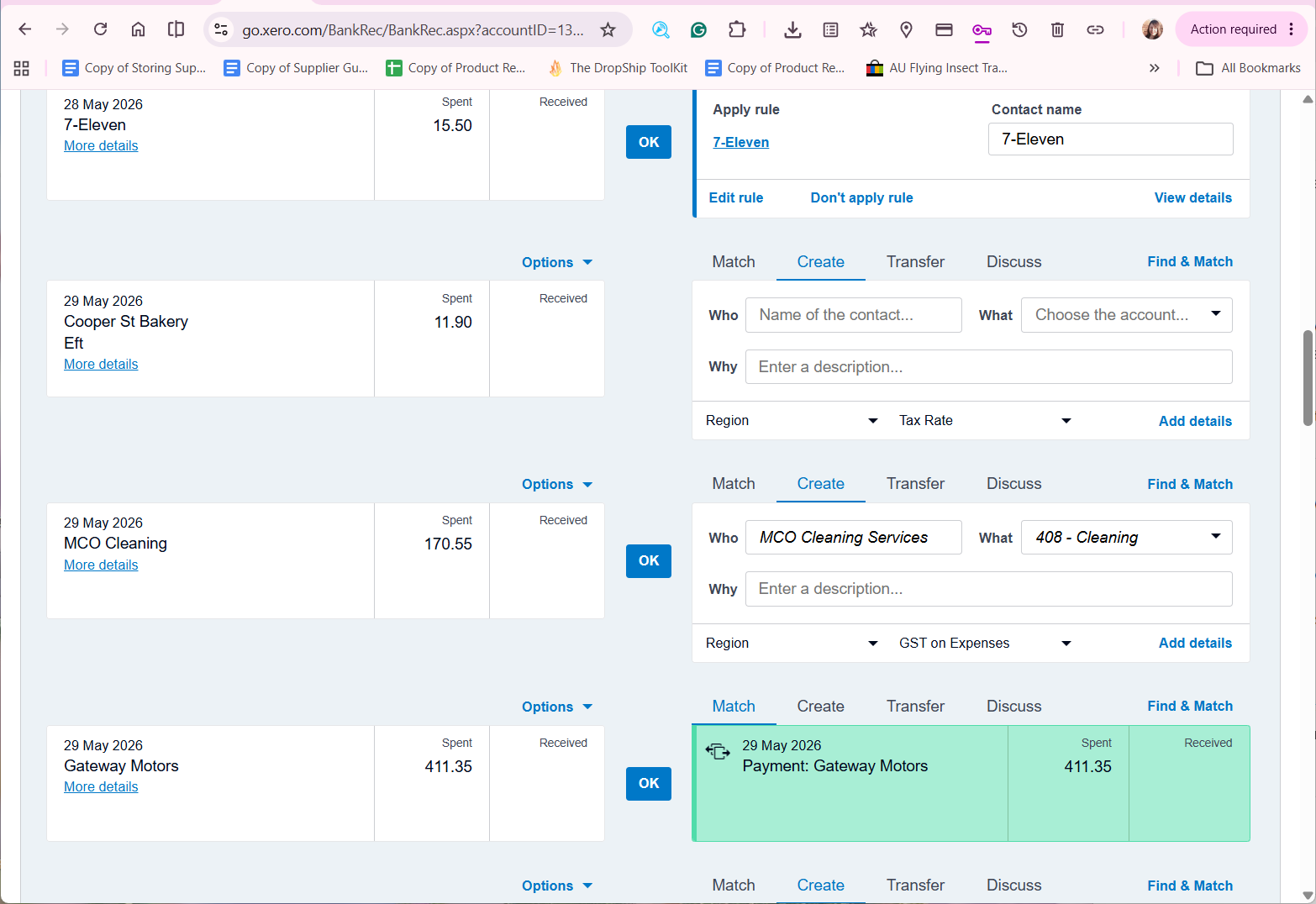Click the Name of the contact field

[854, 315]
